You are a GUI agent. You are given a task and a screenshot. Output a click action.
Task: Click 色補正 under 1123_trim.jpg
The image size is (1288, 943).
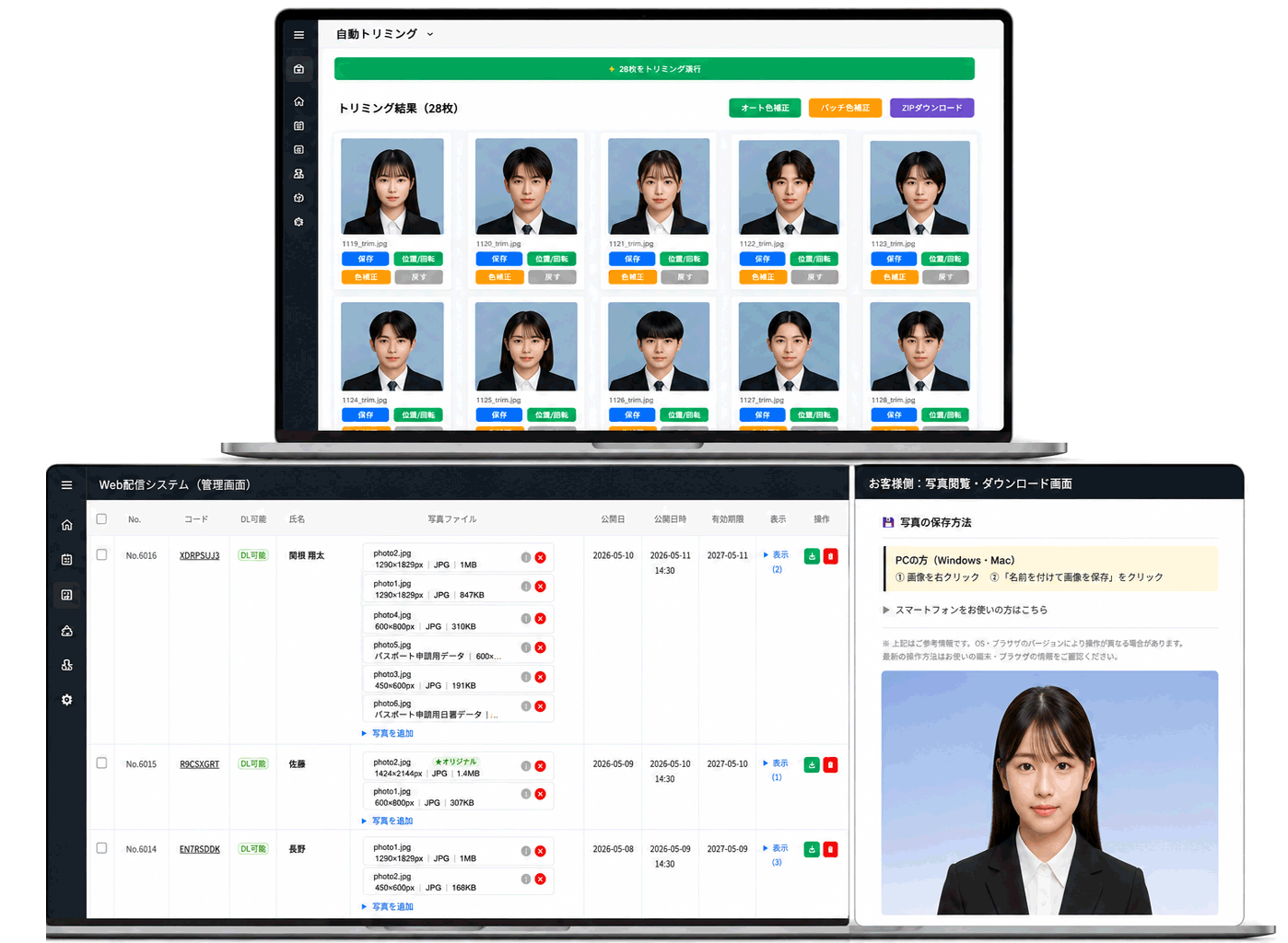point(895,277)
